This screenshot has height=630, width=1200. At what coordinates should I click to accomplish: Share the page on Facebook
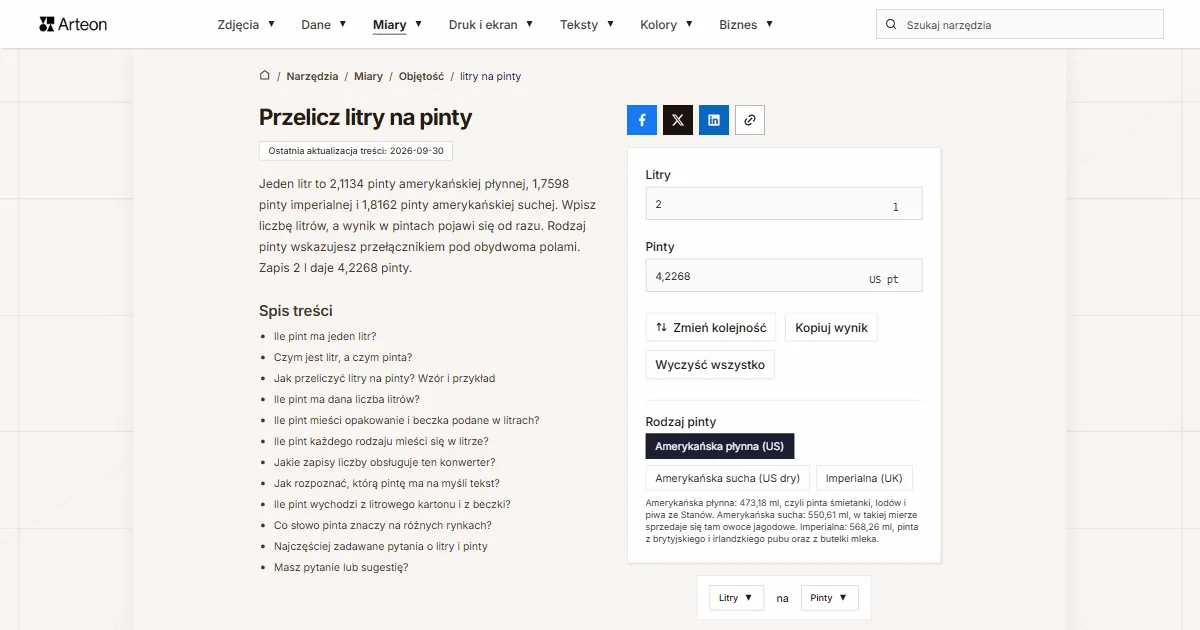pyautogui.click(x=642, y=120)
